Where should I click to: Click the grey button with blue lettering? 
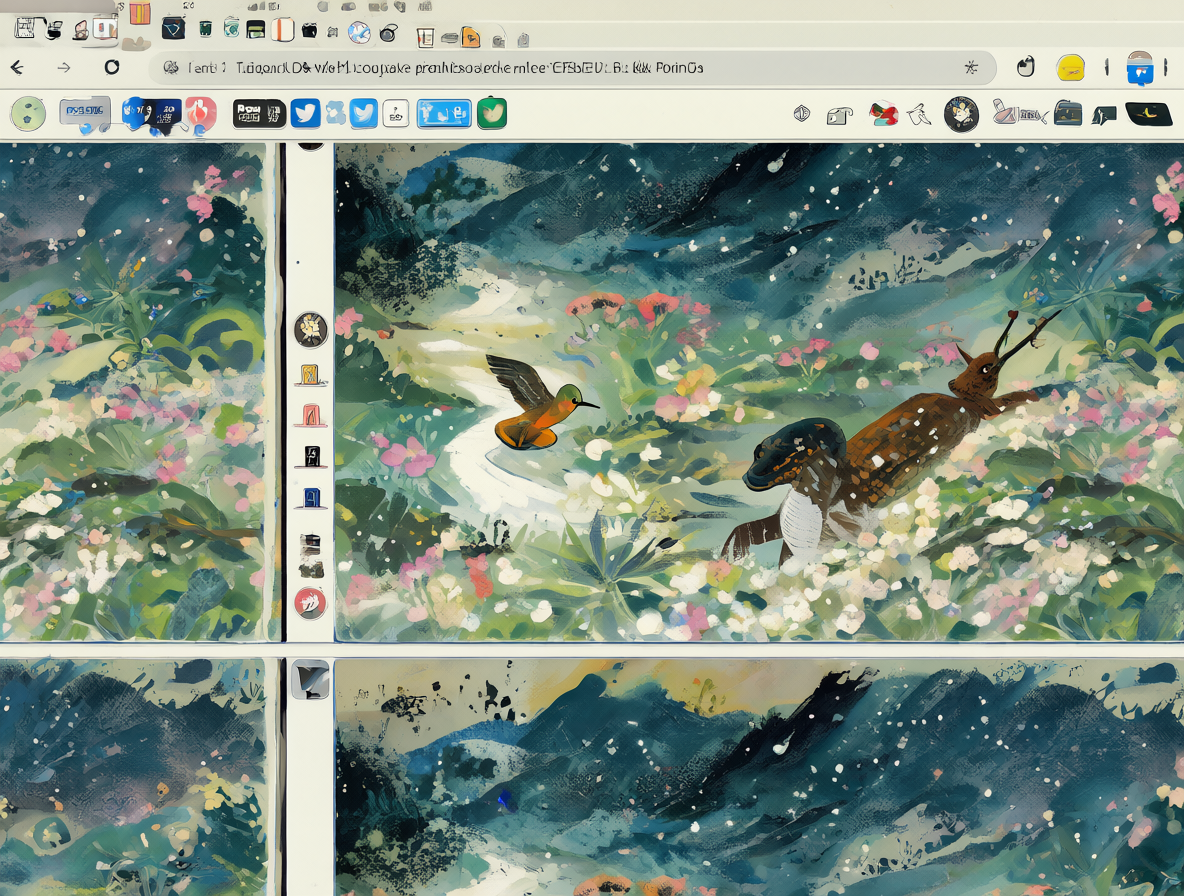(x=85, y=113)
